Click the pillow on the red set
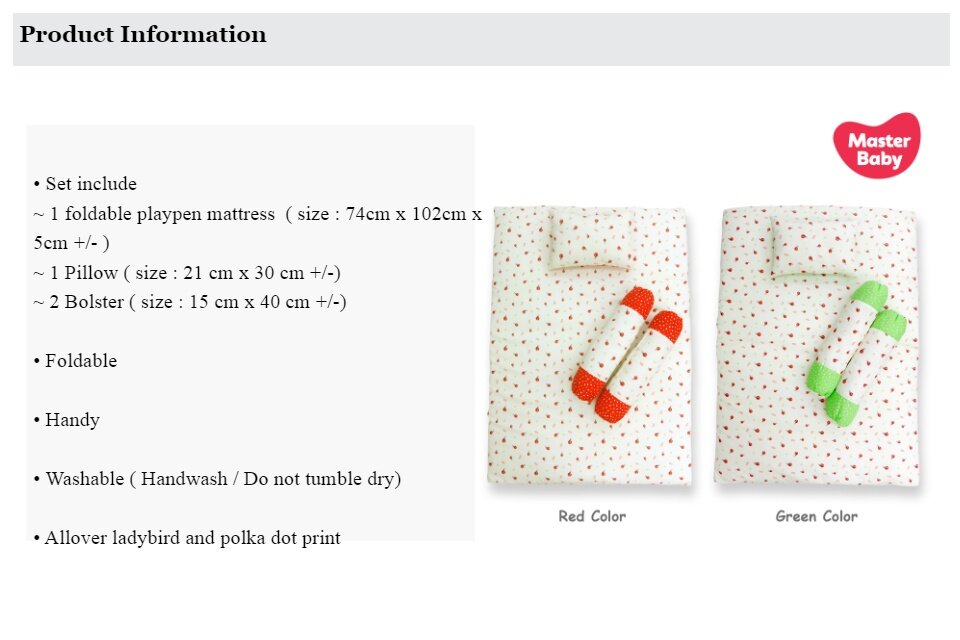This screenshot has width=960, height=640. (589, 239)
